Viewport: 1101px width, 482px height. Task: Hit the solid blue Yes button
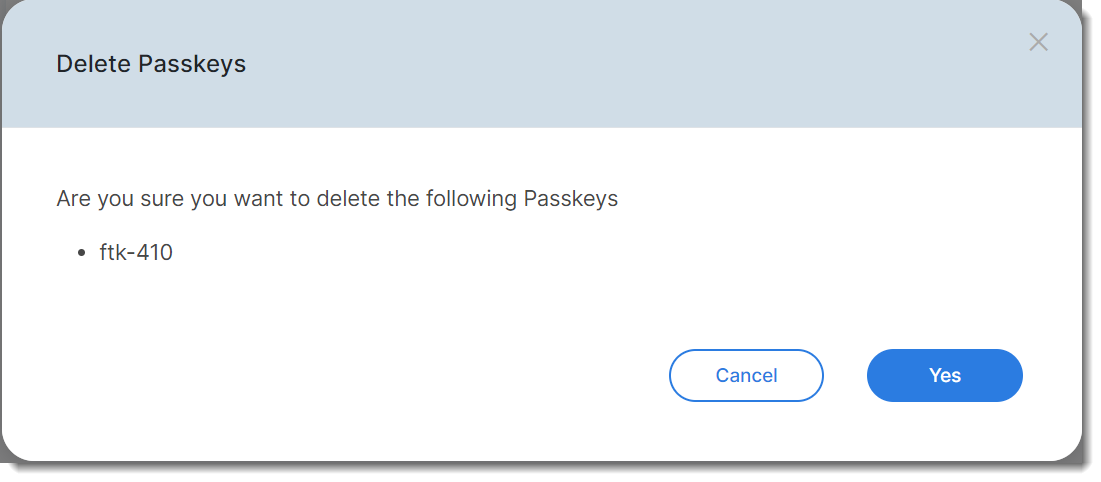[944, 375]
